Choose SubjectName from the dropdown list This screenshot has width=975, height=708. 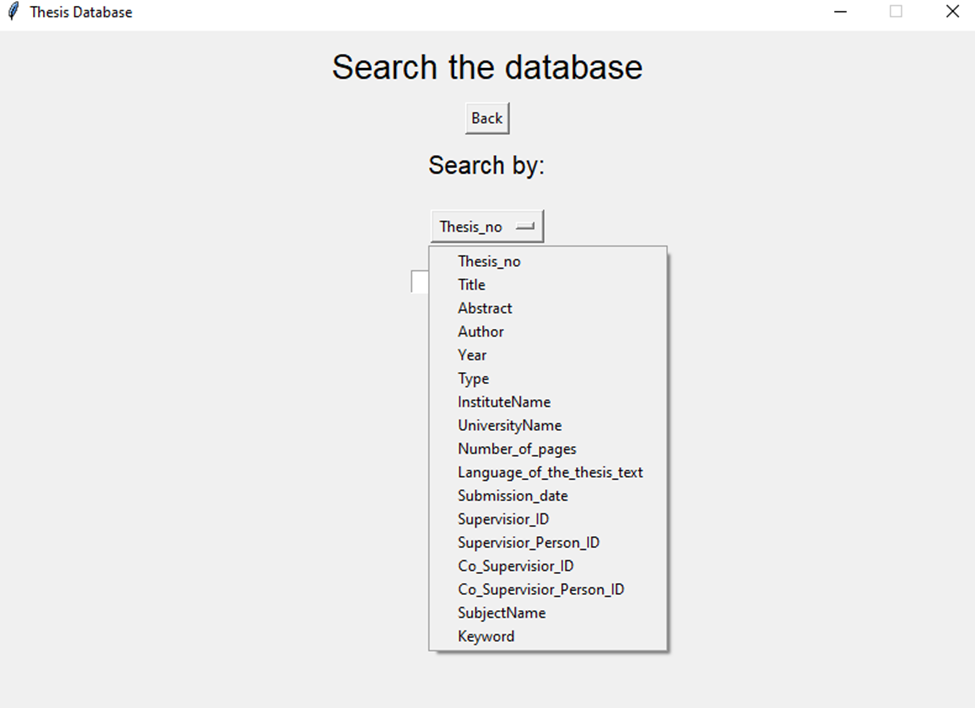501,613
